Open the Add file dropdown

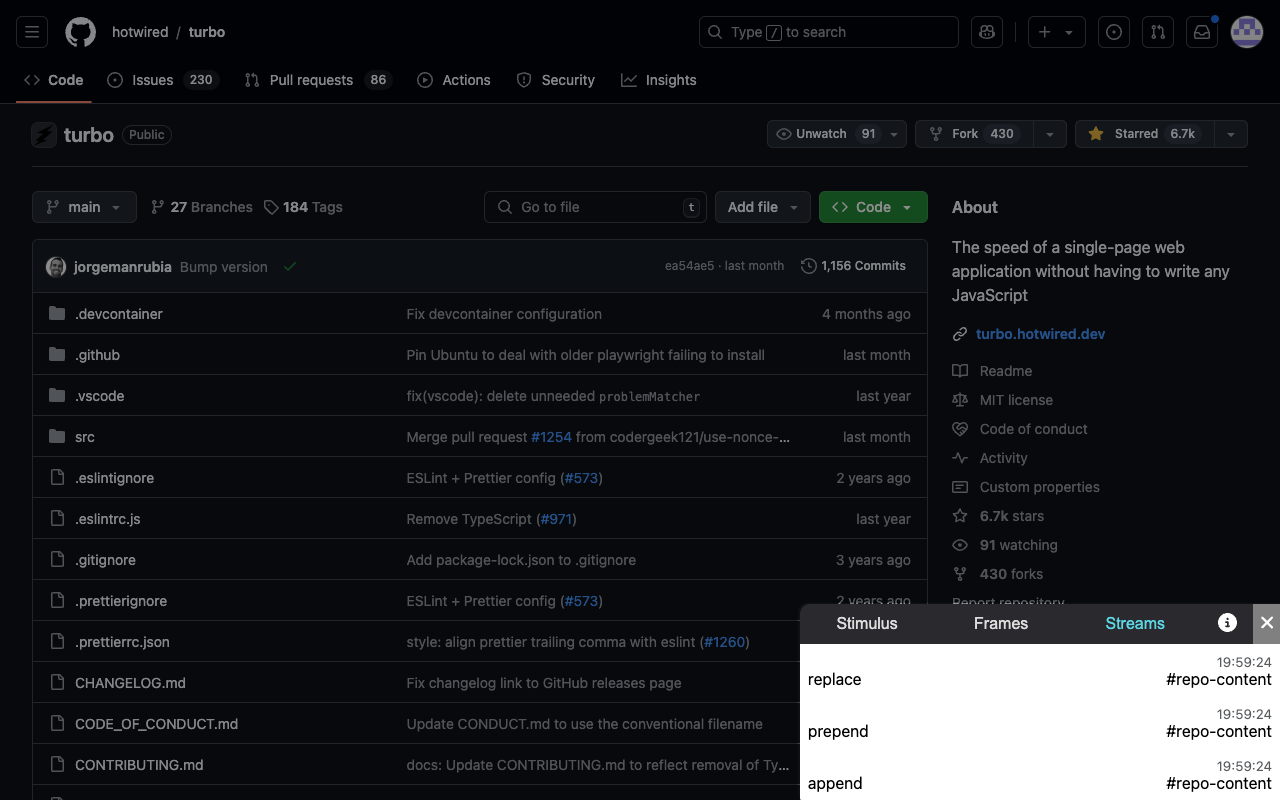(762, 207)
